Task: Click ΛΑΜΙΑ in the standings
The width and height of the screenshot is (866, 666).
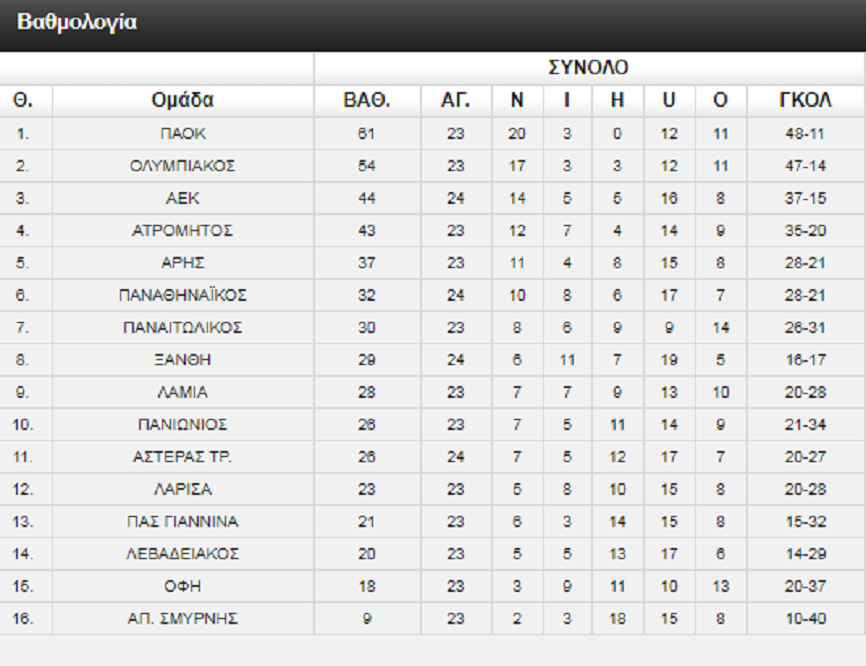Action: click(183, 393)
